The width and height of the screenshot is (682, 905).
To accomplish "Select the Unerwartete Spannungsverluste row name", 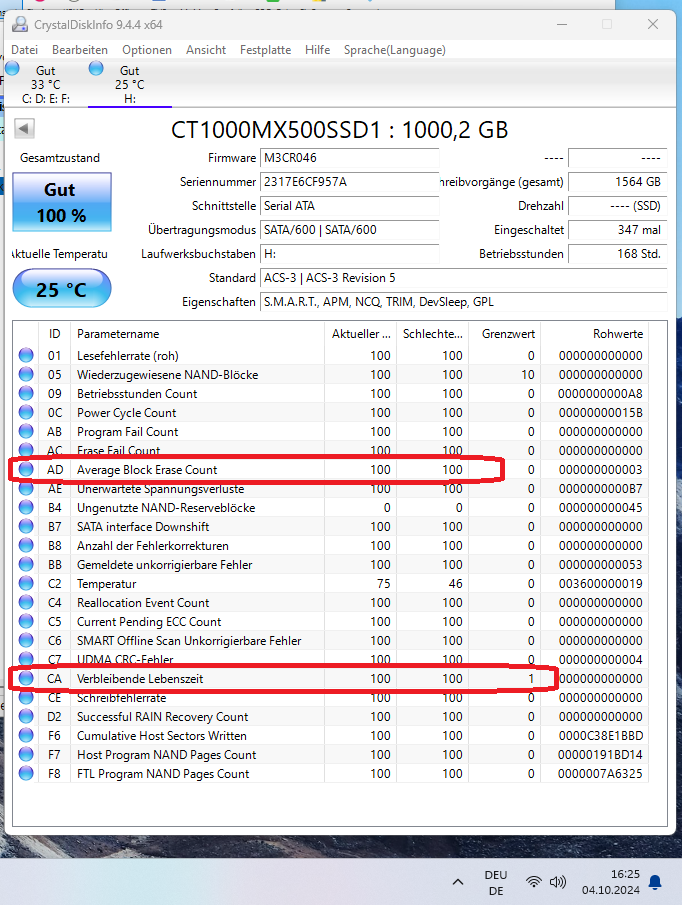I will (160, 489).
